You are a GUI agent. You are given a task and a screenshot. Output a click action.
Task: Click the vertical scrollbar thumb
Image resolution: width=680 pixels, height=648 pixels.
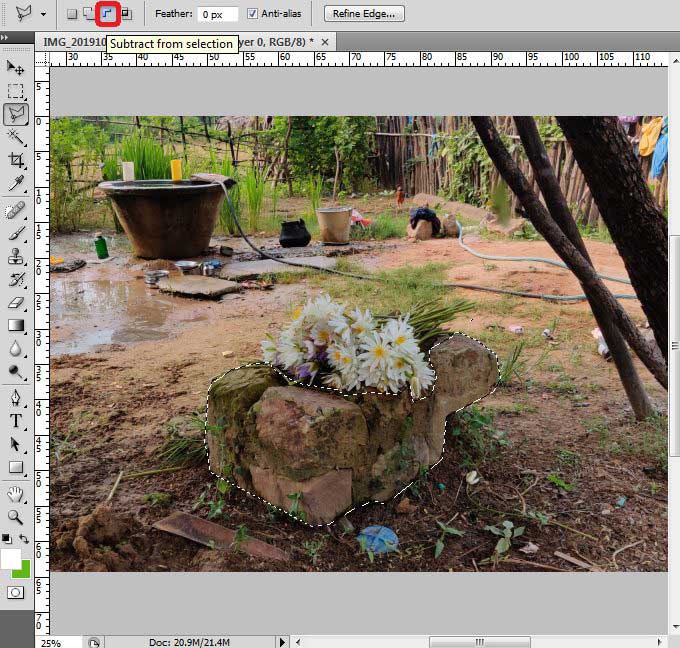[x=675, y=345]
